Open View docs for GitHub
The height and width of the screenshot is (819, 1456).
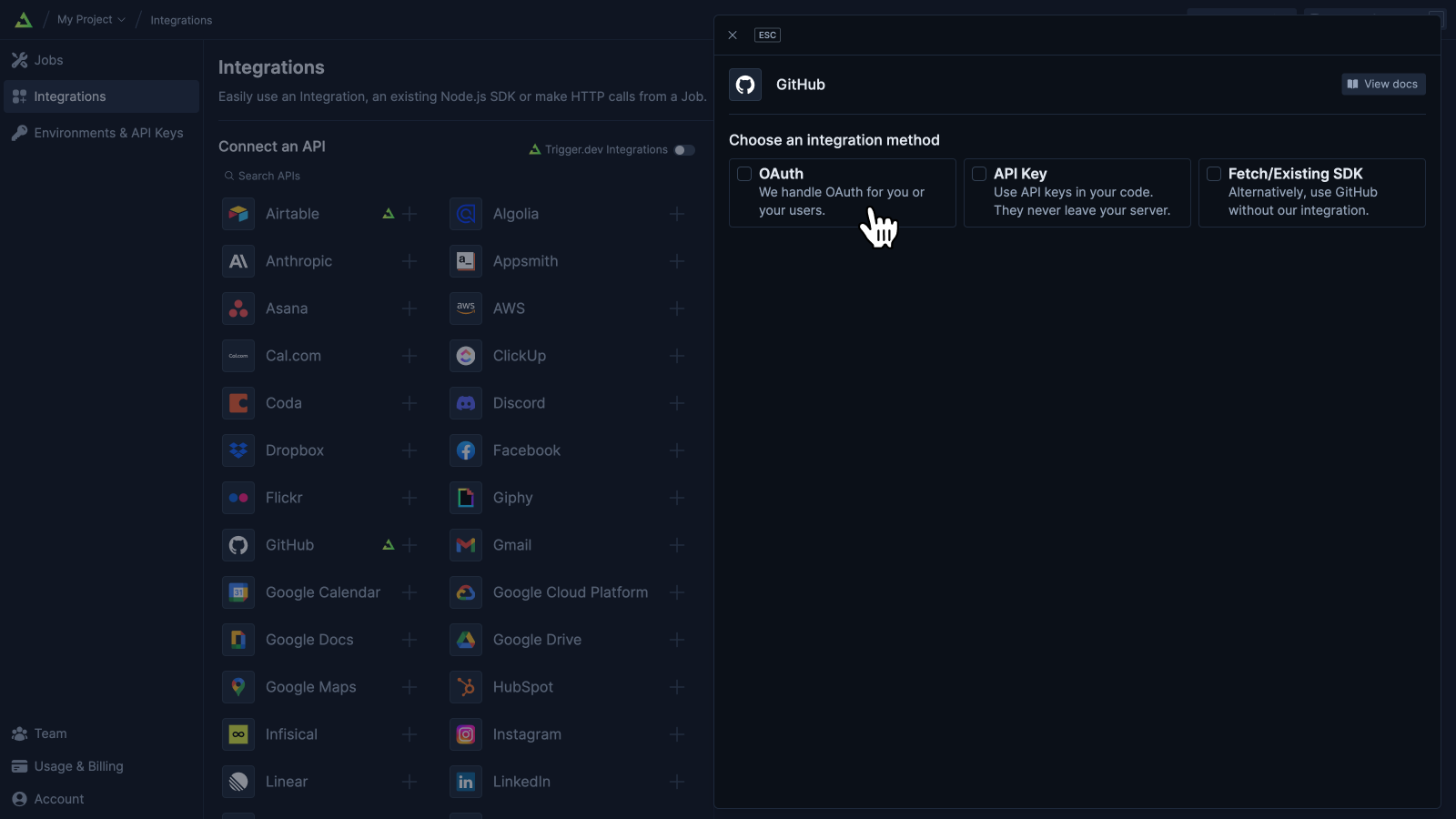pos(1383,85)
